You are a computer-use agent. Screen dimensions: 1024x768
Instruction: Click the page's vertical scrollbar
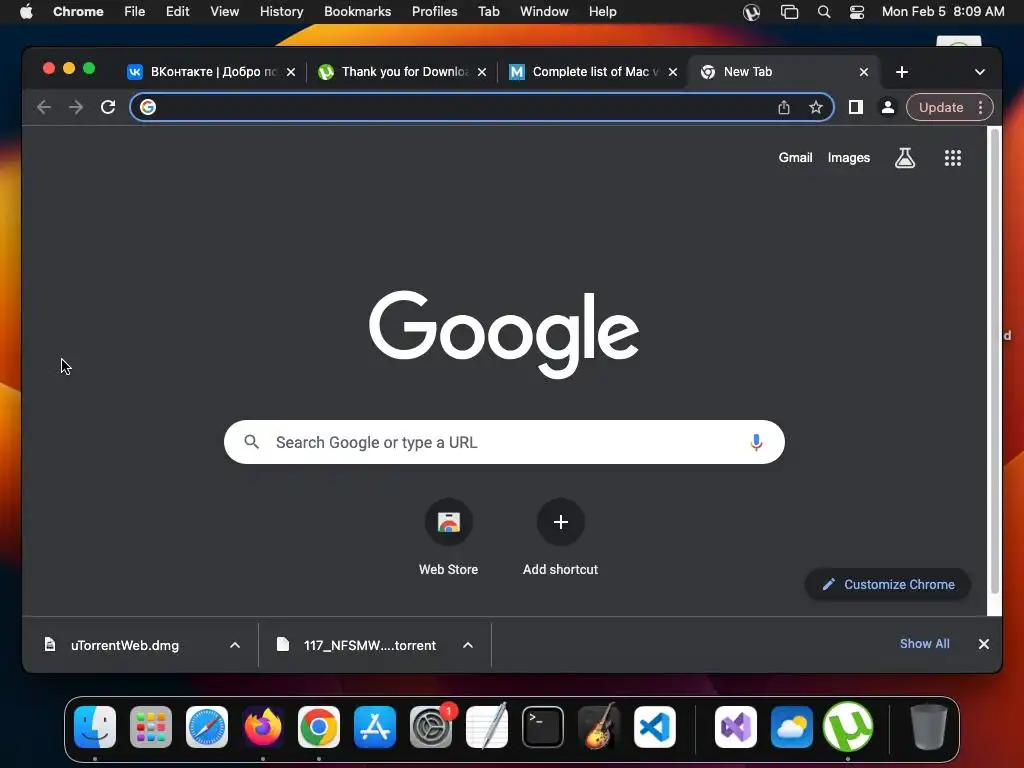tap(995, 361)
